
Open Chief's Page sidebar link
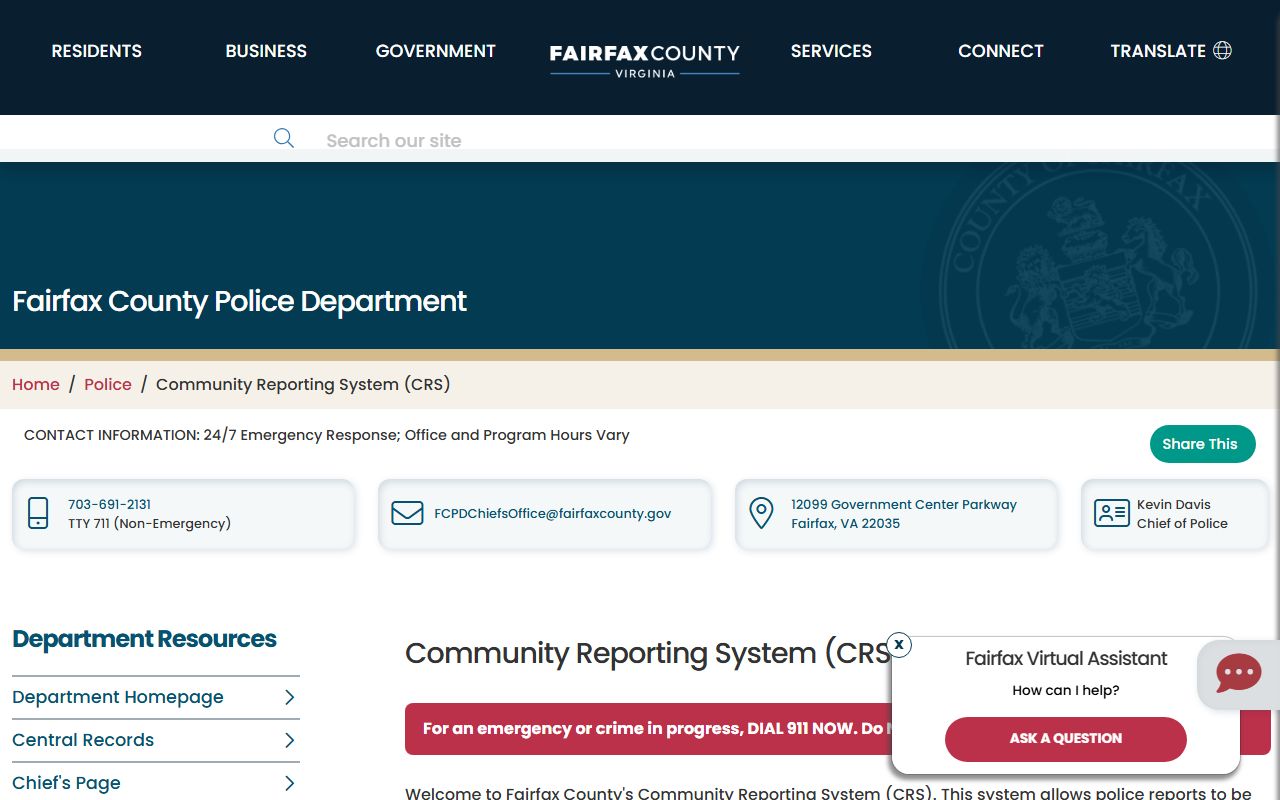(x=66, y=783)
